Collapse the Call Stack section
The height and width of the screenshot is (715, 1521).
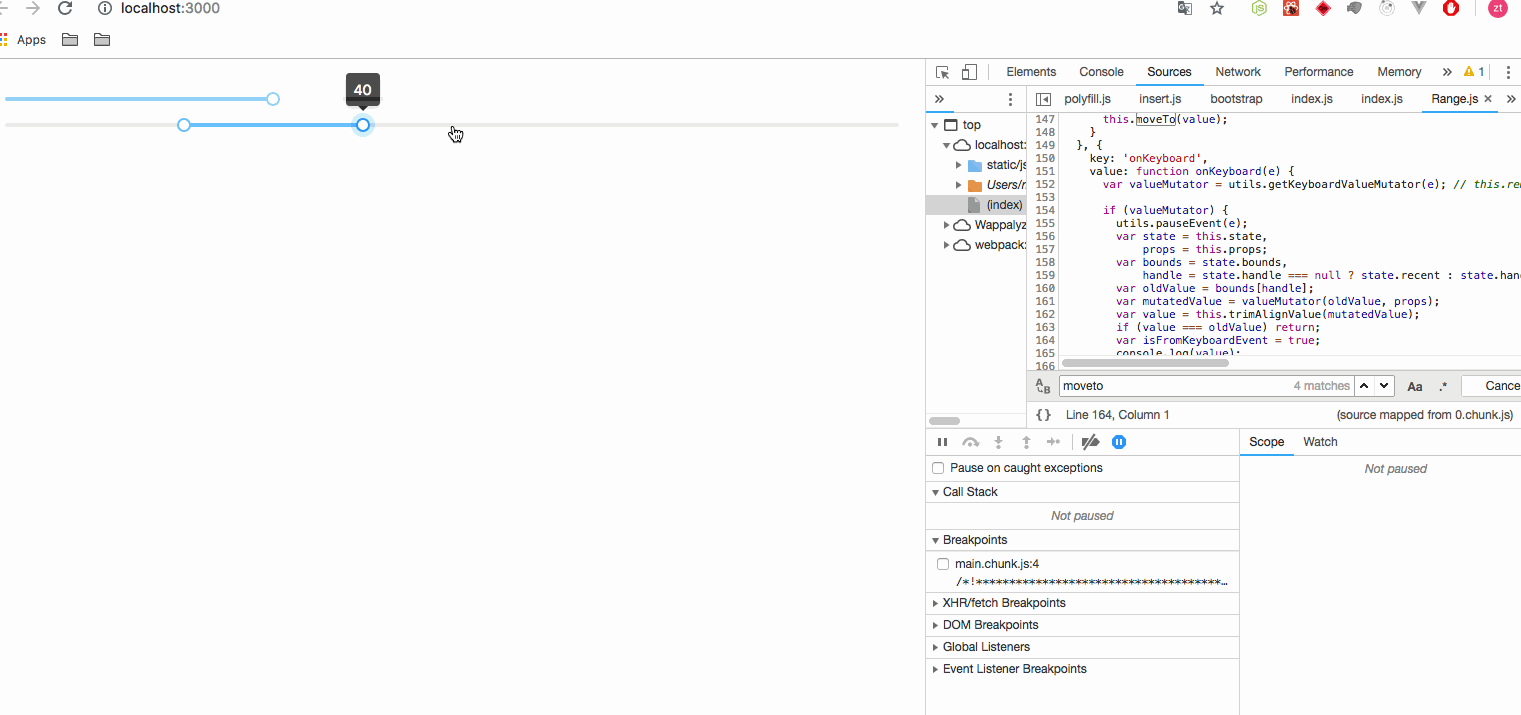[970, 492]
